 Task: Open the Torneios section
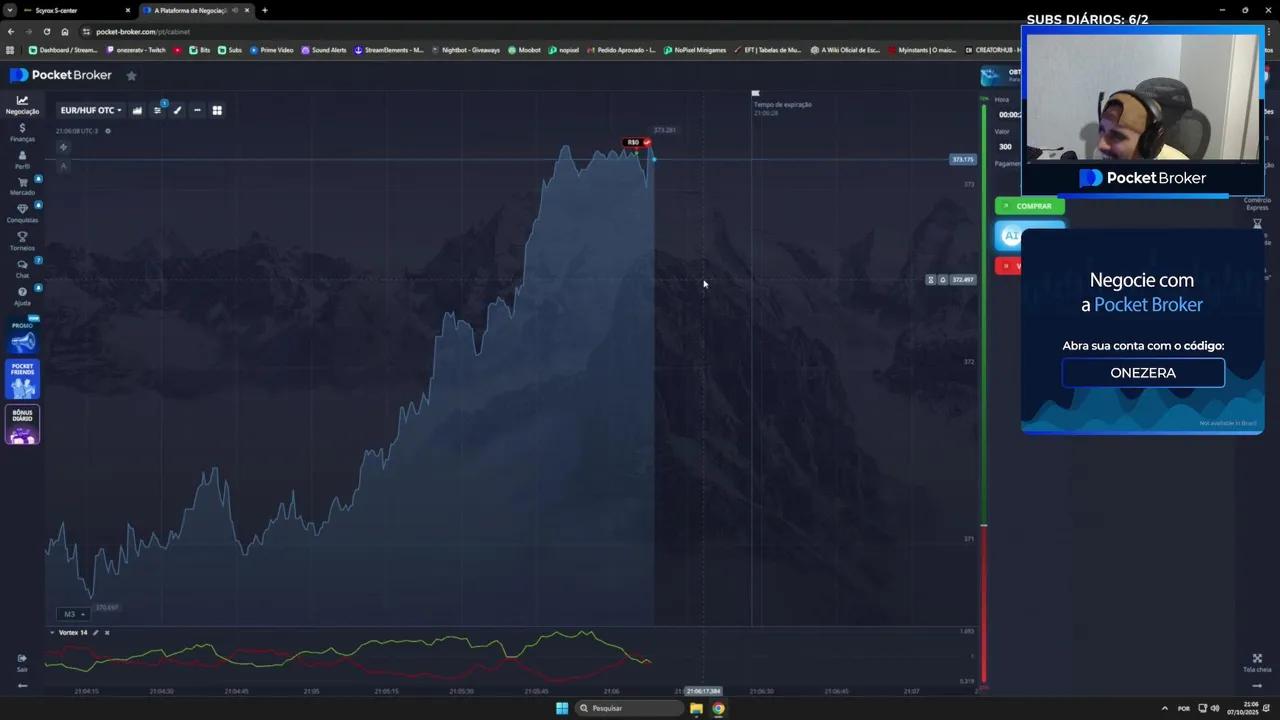pos(22,241)
